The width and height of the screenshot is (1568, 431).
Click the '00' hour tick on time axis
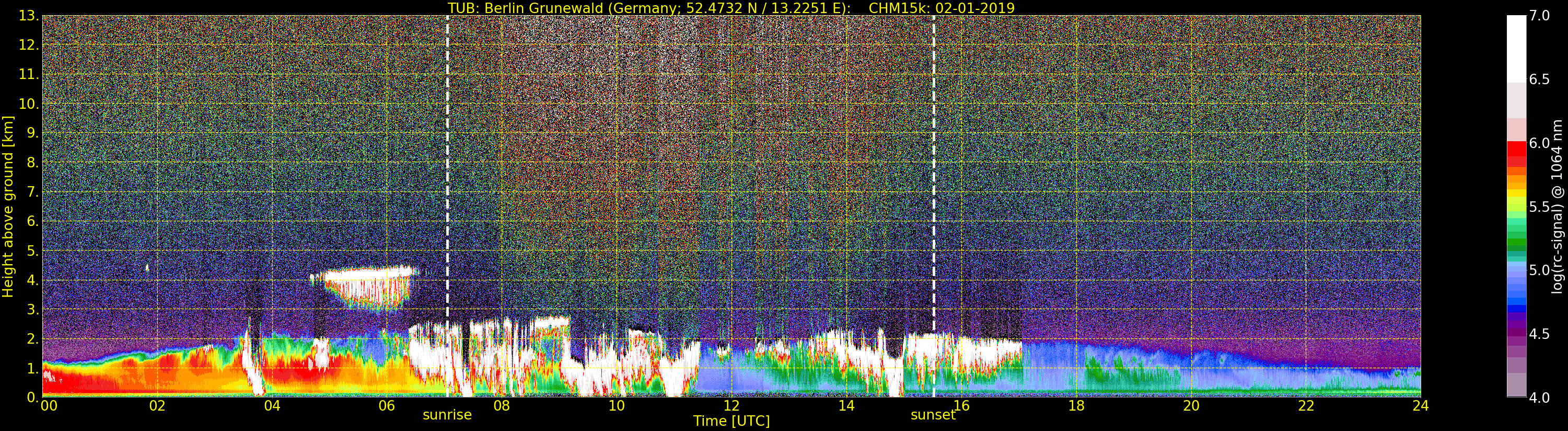point(49,406)
